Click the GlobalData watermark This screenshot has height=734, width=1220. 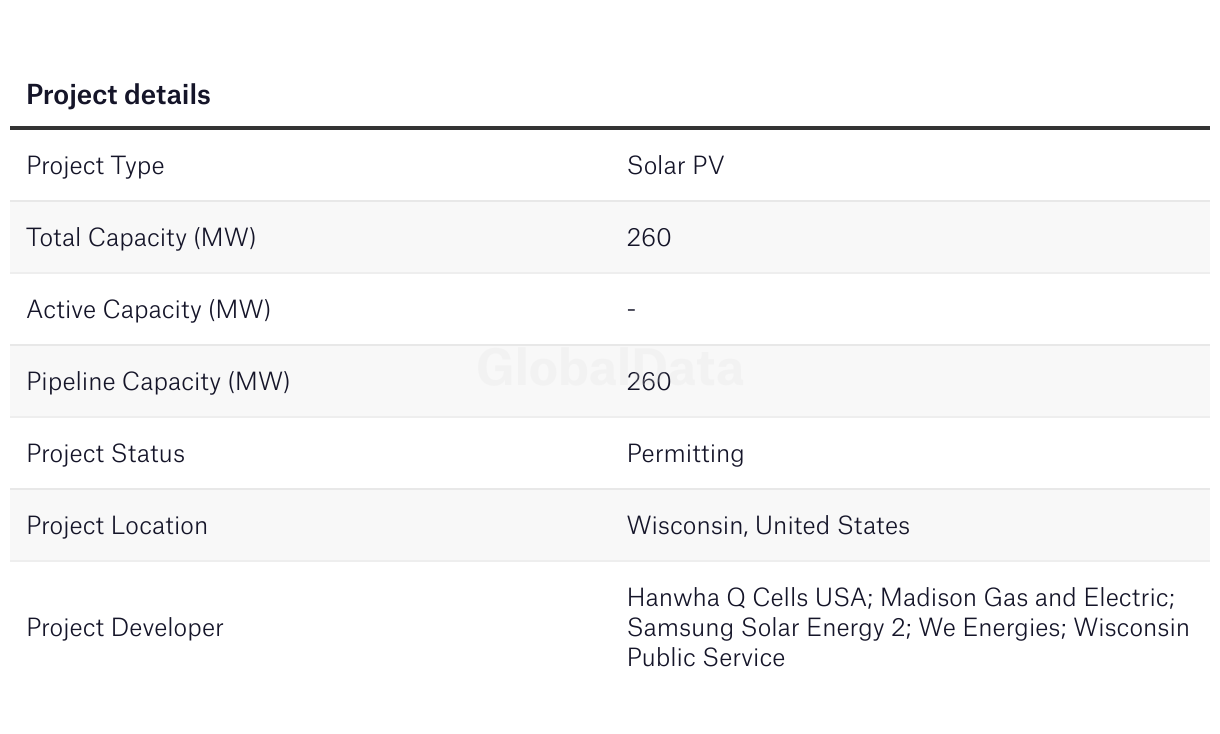(610, 368)
